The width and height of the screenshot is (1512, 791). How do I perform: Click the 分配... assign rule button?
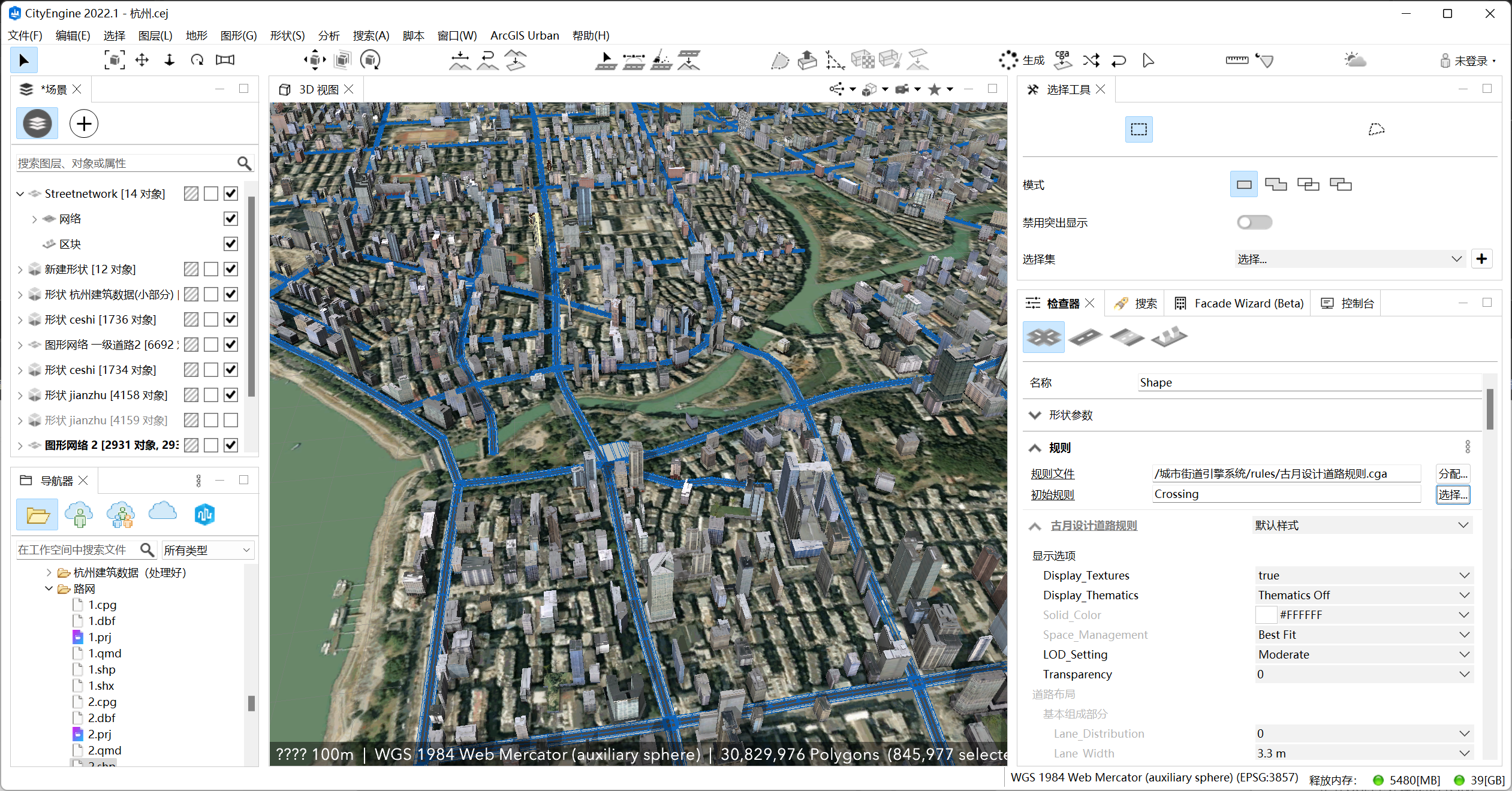(1452, 474)
